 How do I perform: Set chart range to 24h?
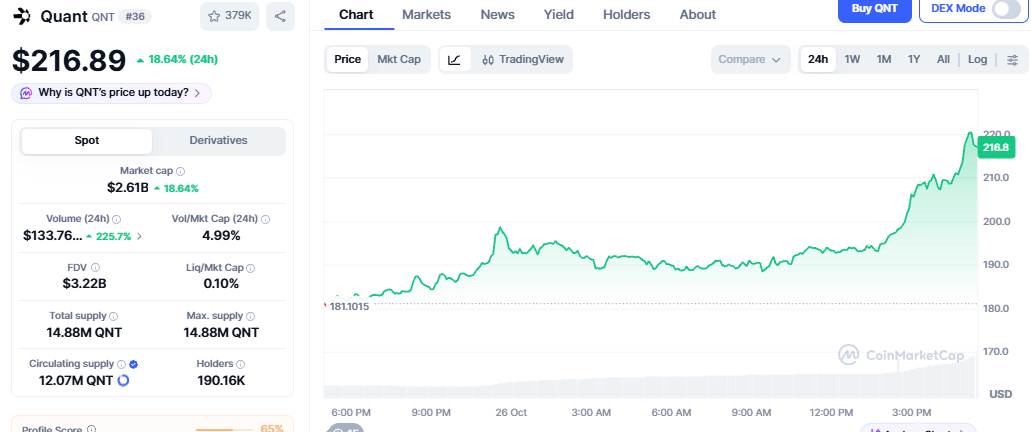point(818,59)
